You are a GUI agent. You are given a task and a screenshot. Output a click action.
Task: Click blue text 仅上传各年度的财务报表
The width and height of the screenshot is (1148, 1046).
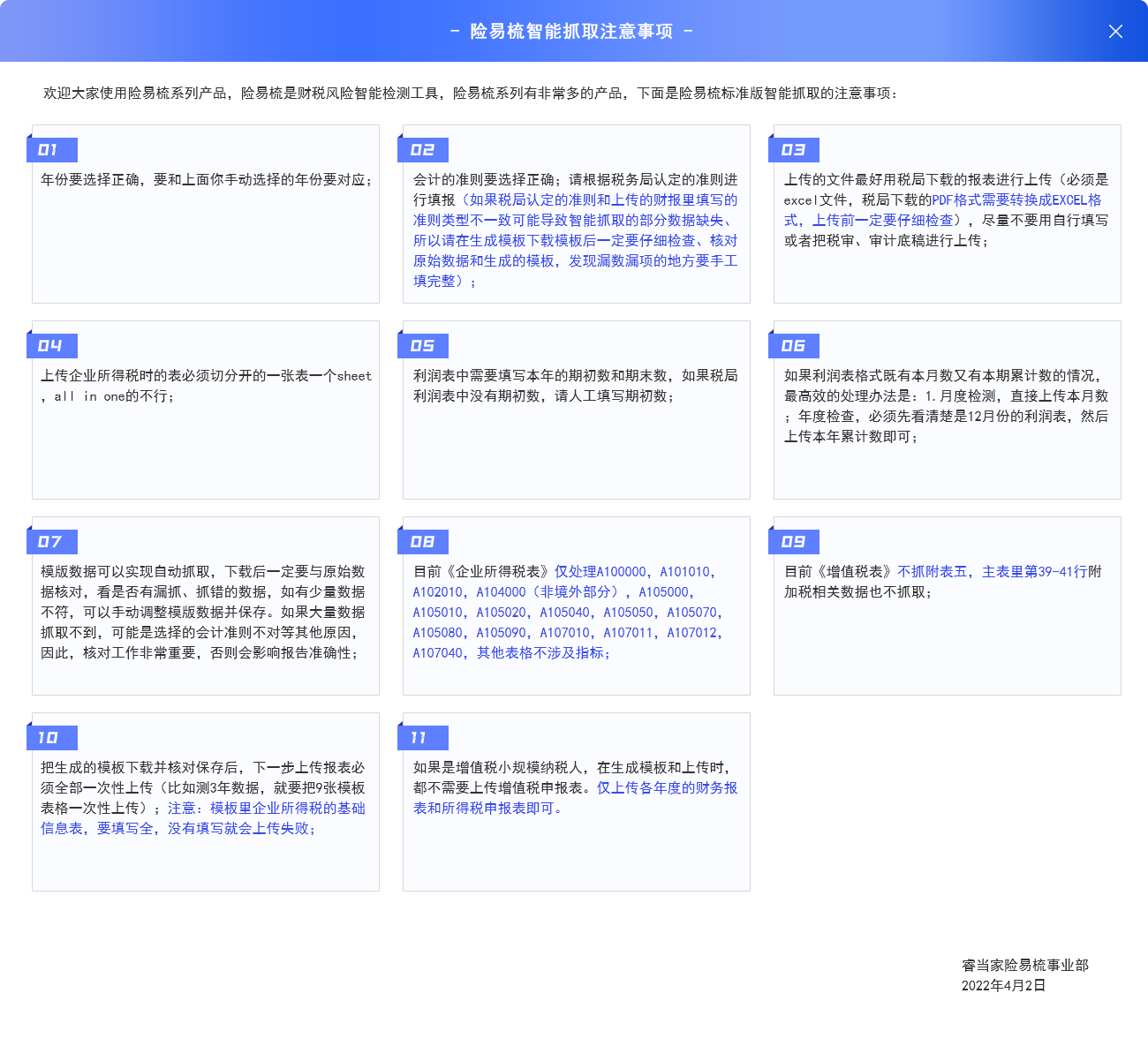(667, 788)
